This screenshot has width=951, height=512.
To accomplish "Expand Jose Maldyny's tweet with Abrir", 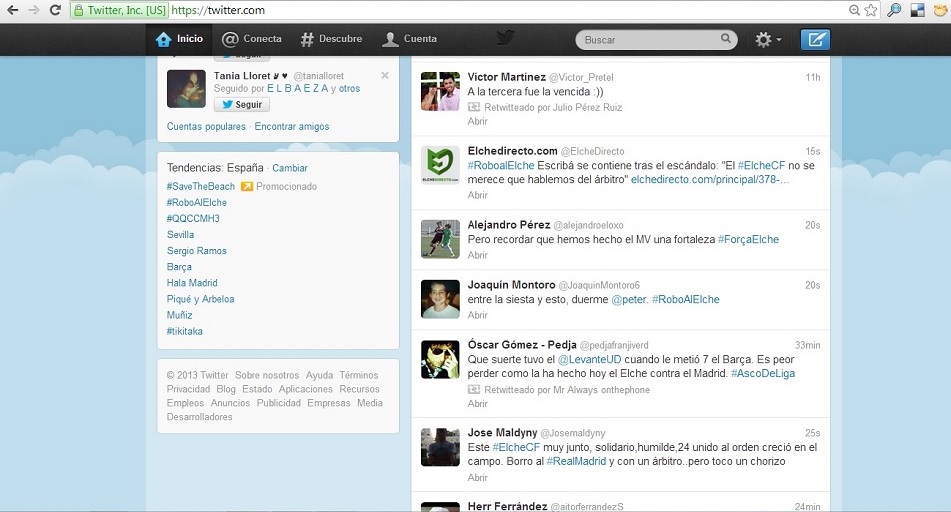I will (x=477, y=478).
